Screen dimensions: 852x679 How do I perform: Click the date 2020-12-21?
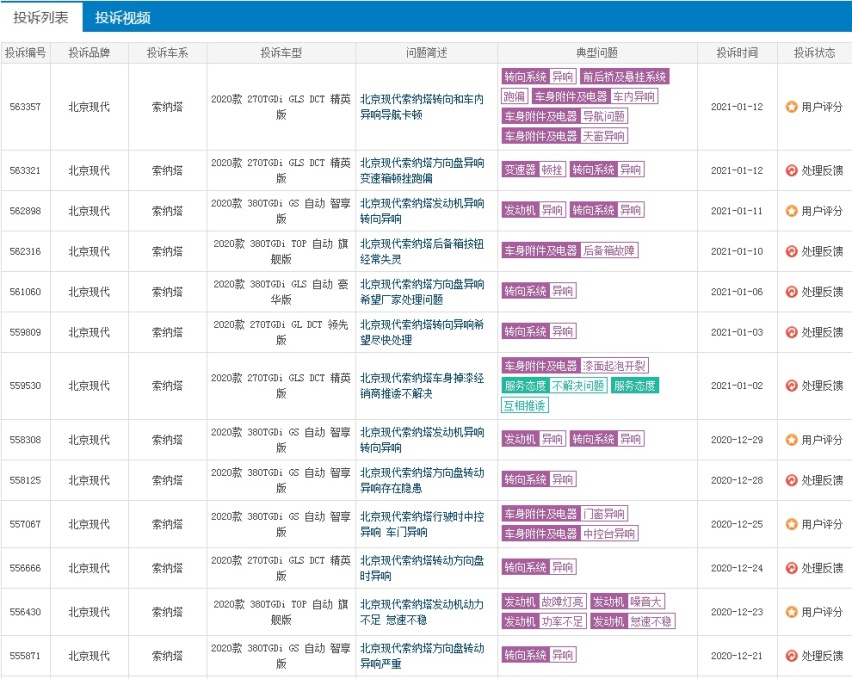737,656
